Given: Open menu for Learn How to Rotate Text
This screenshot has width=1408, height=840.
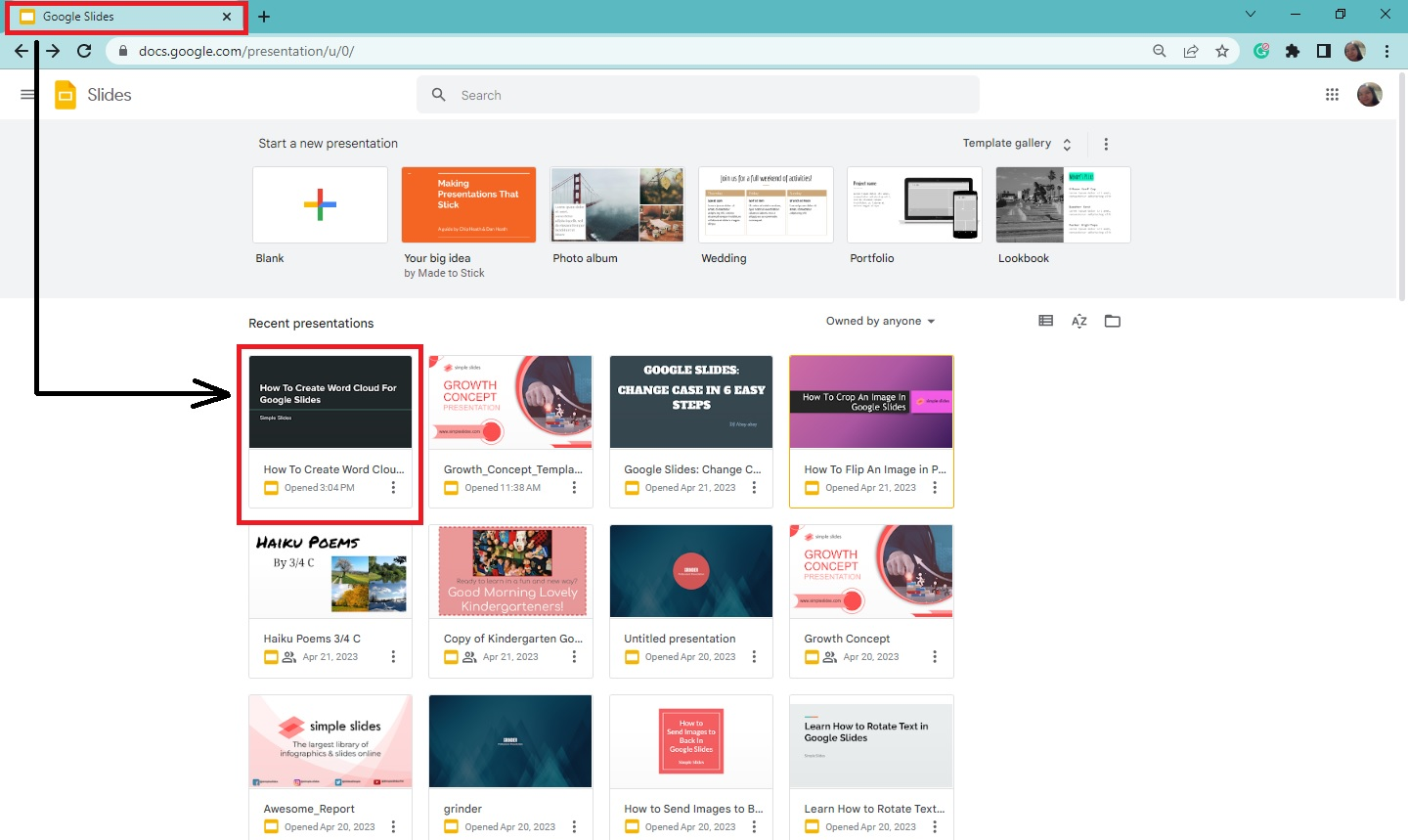Looking at the screenshot, I should 935,827.
